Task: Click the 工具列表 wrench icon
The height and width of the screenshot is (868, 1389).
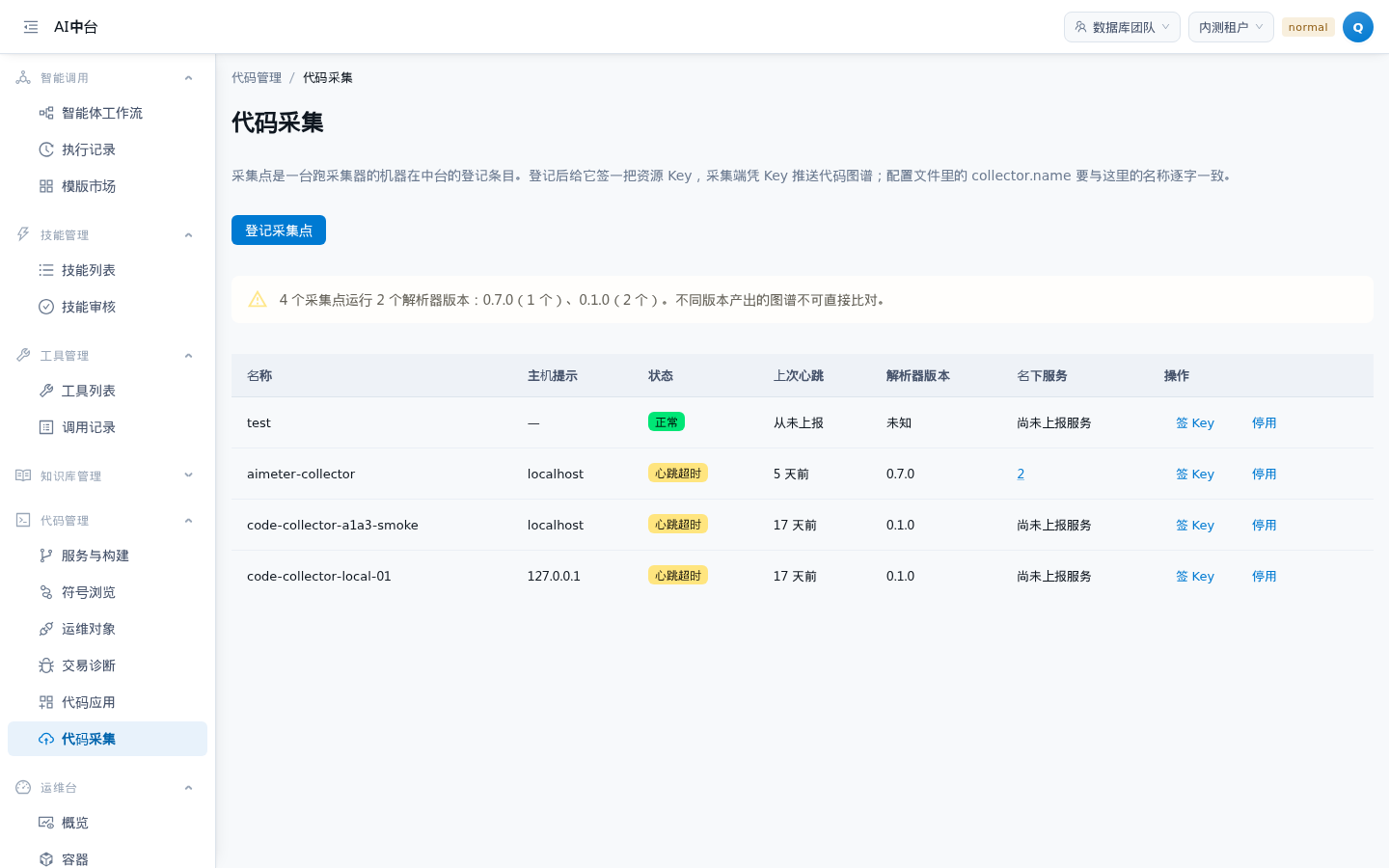Action: tap(46, 391)
